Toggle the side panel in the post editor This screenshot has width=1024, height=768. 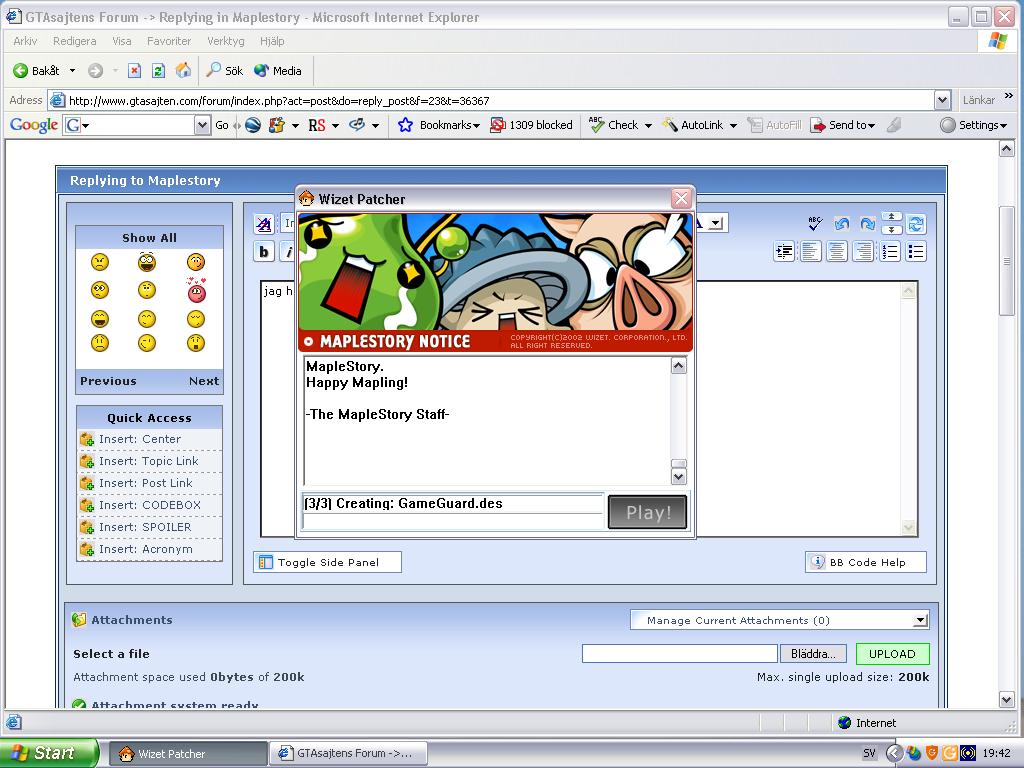(327, 562)
